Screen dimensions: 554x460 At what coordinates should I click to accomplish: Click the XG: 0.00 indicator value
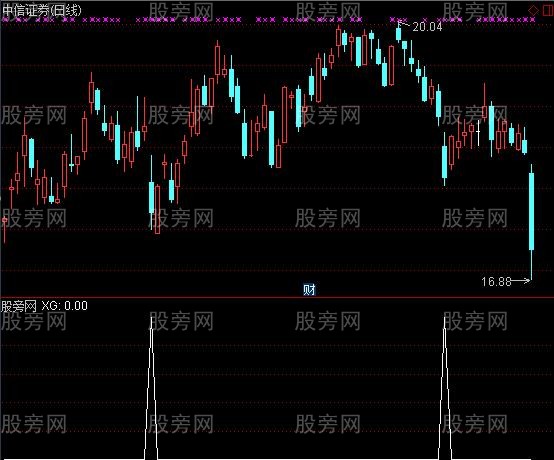[64, 306]
